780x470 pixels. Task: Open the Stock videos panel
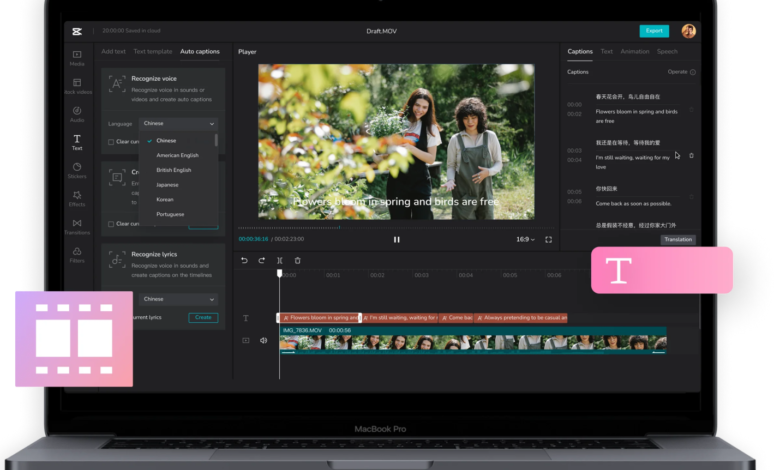(78, 86)
